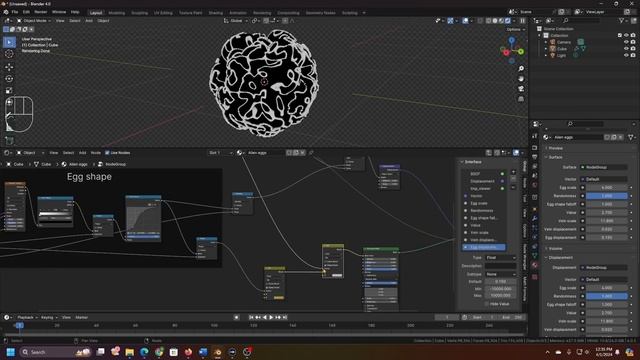This screenshot has width=640, height=360.
Task: Activate the Select Box tool
Action: [x=9, y=42]
